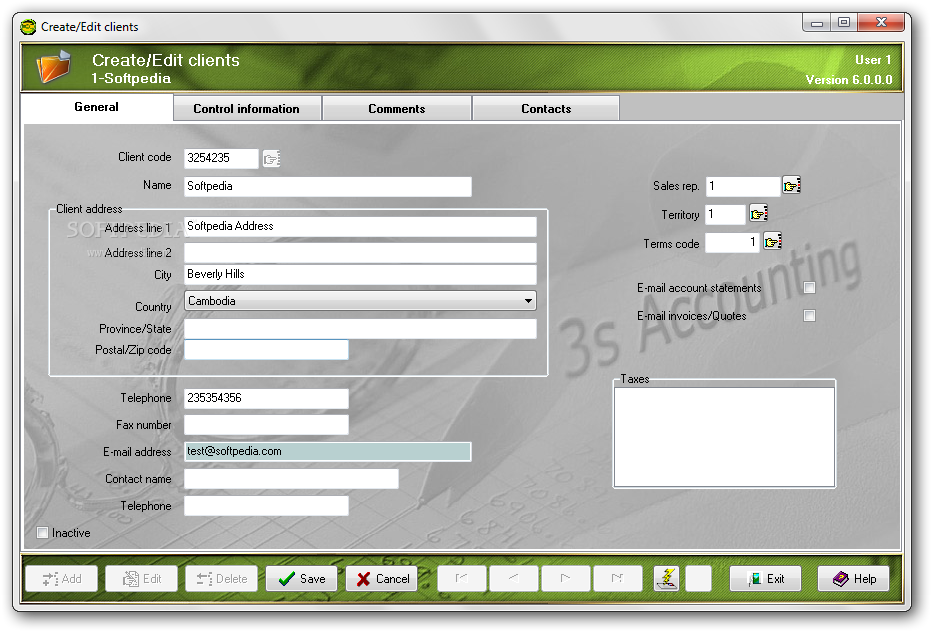The width and height of the screenshot is (932, 632).
Task: Go to the last record navigation icon
Action: [618, 578]
